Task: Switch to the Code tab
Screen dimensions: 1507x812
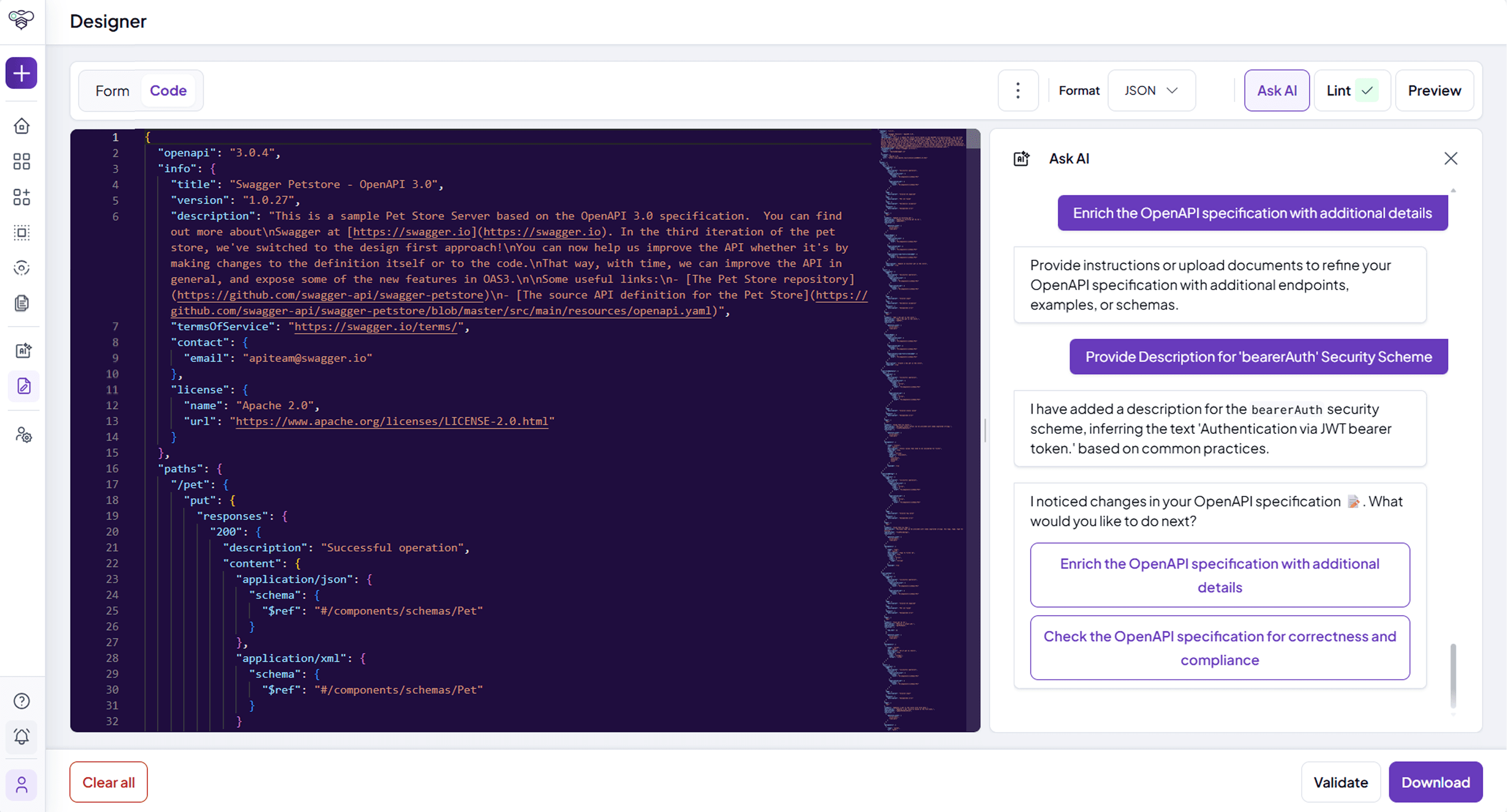Action: coord(168,91)
